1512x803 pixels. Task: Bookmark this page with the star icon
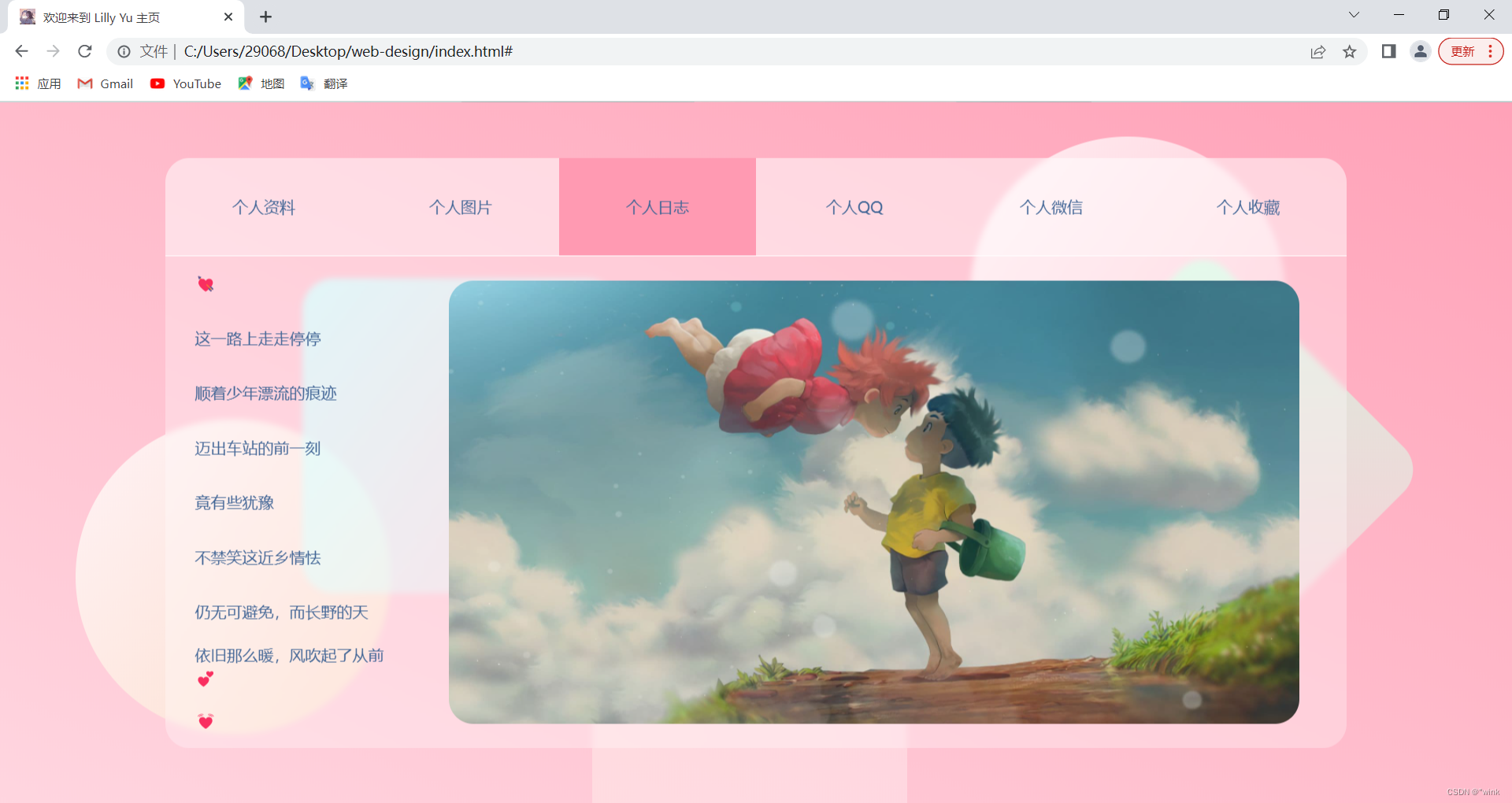1350,51
